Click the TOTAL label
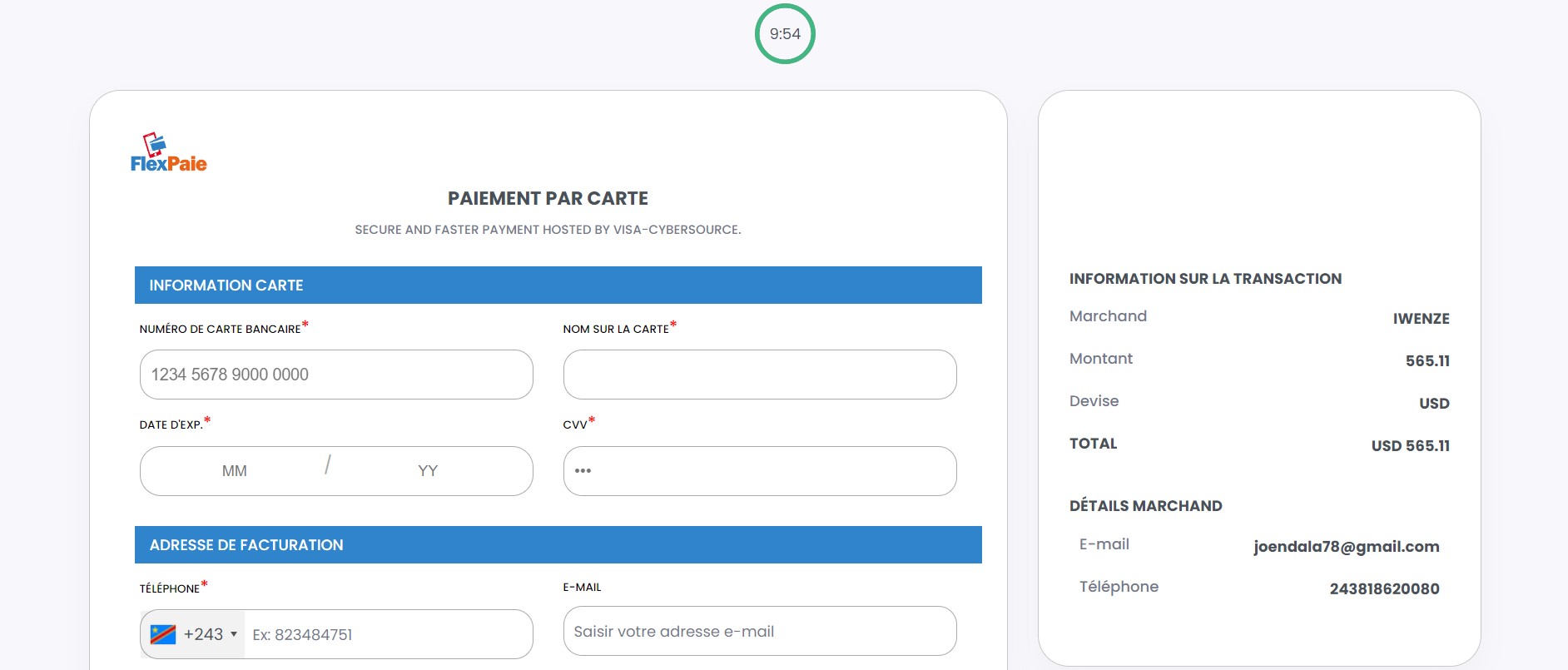 coord(1093,444)
